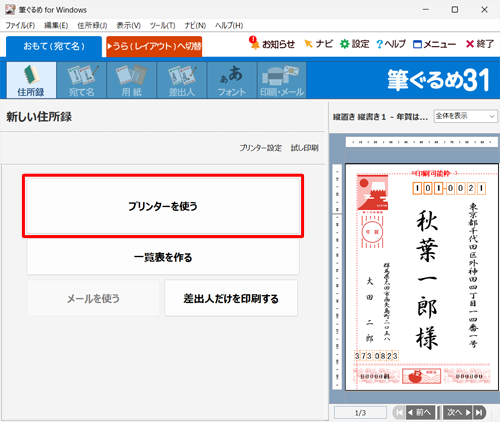Open the 表示(V) menu
This screenshot has height=422, width=500.
[128, 25]
